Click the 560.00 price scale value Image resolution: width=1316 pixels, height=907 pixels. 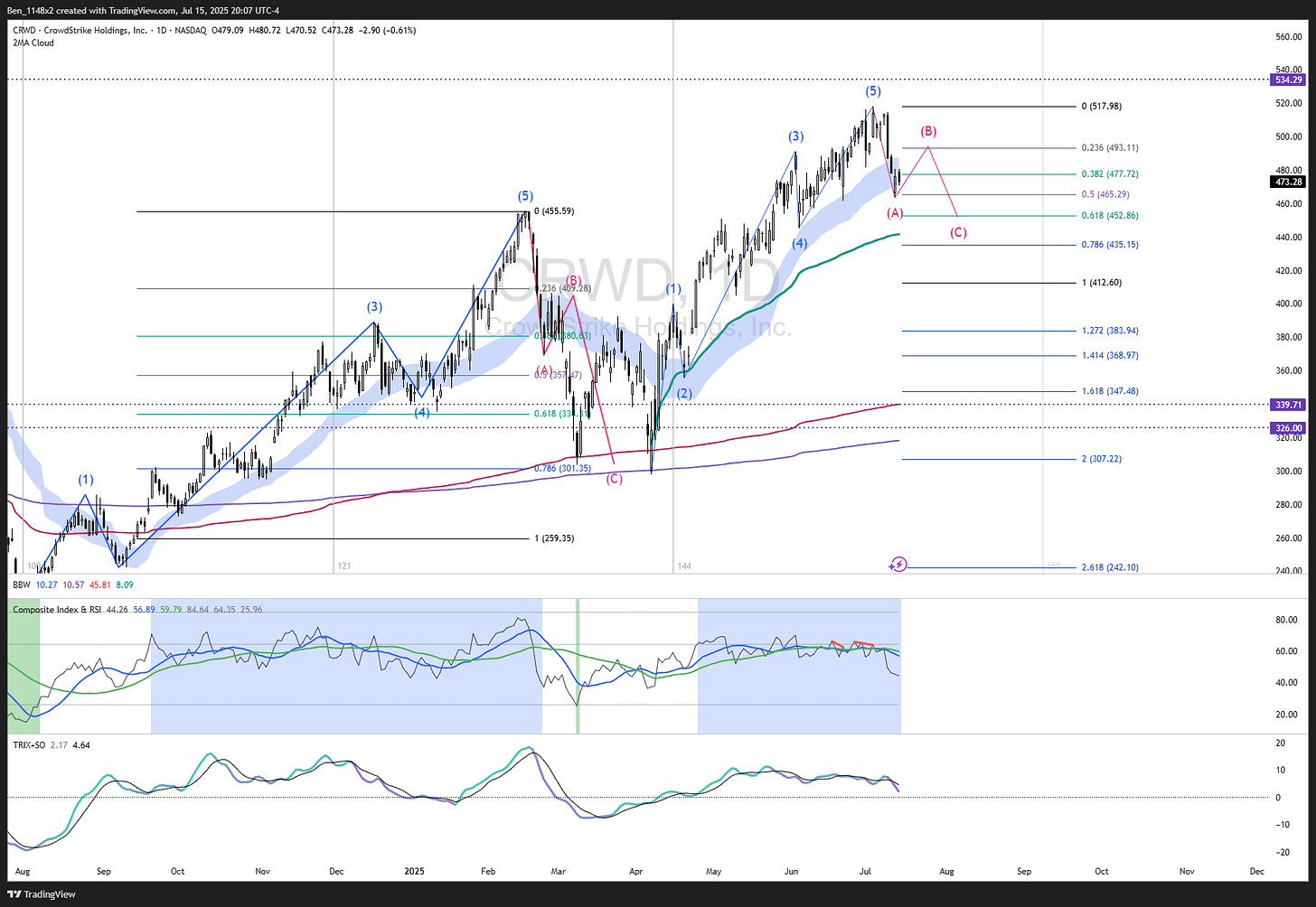pyautogui.click(x=1288, y=37)
